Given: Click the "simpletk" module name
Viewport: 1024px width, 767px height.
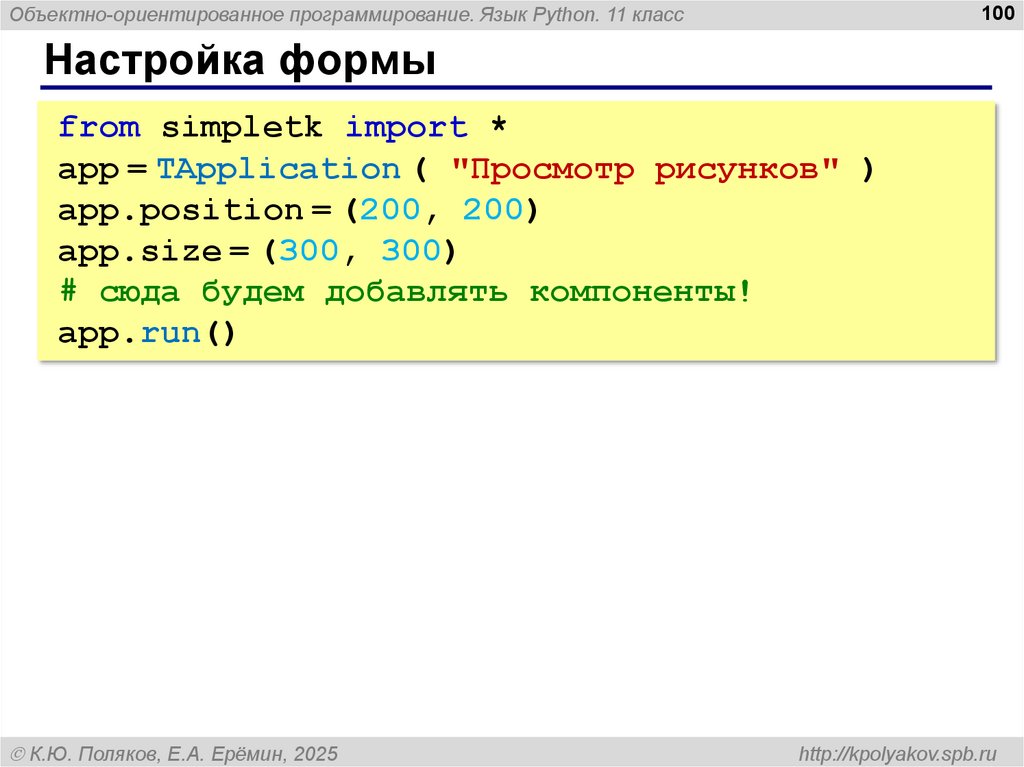Looking at the screenshot, I should click(x=243, y=128).
